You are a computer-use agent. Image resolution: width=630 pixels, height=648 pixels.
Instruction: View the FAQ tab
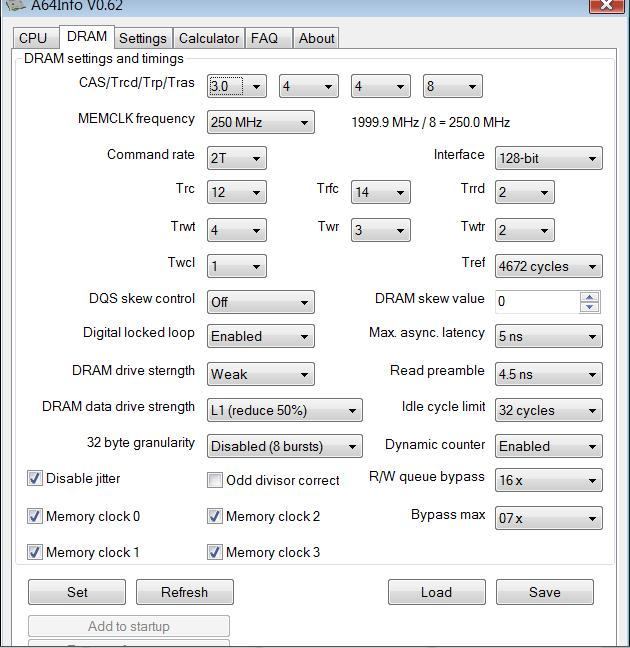269,38
